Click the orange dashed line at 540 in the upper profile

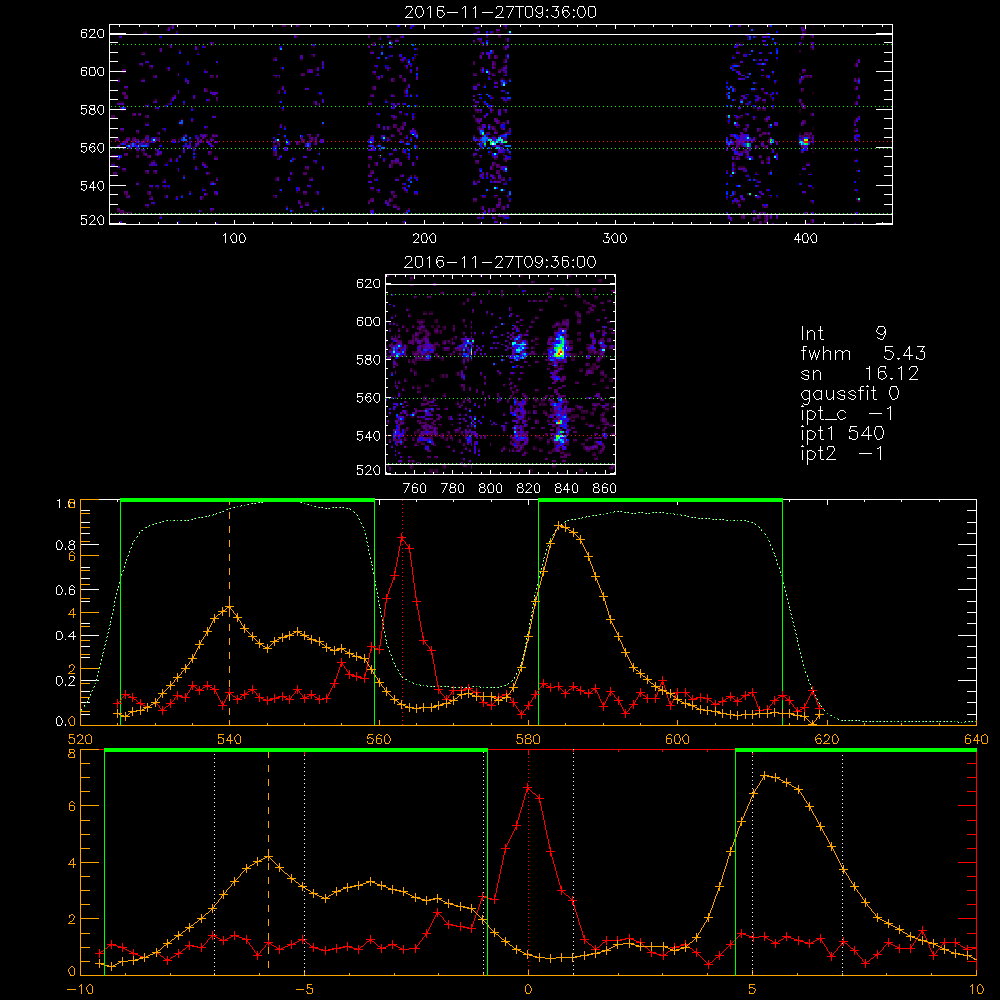click(230, 612)
